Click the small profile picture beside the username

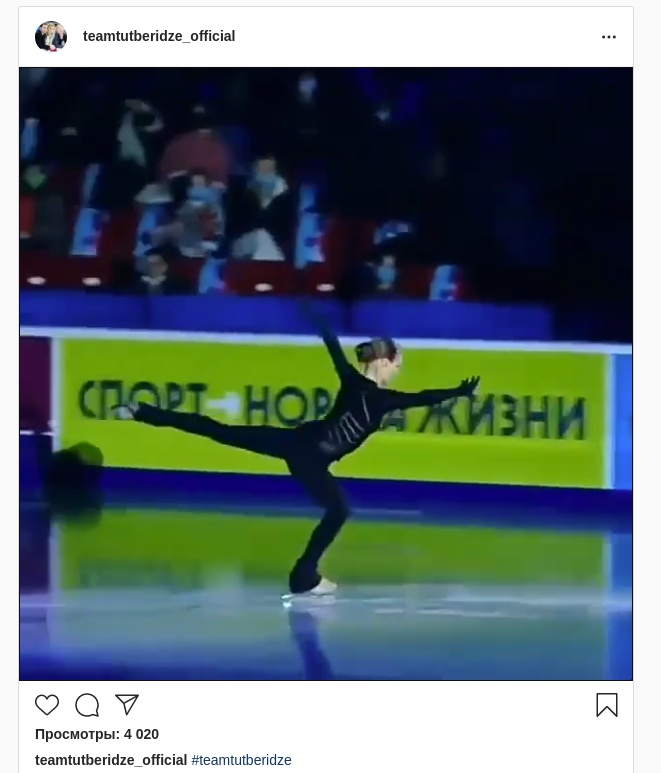point(51,36)
